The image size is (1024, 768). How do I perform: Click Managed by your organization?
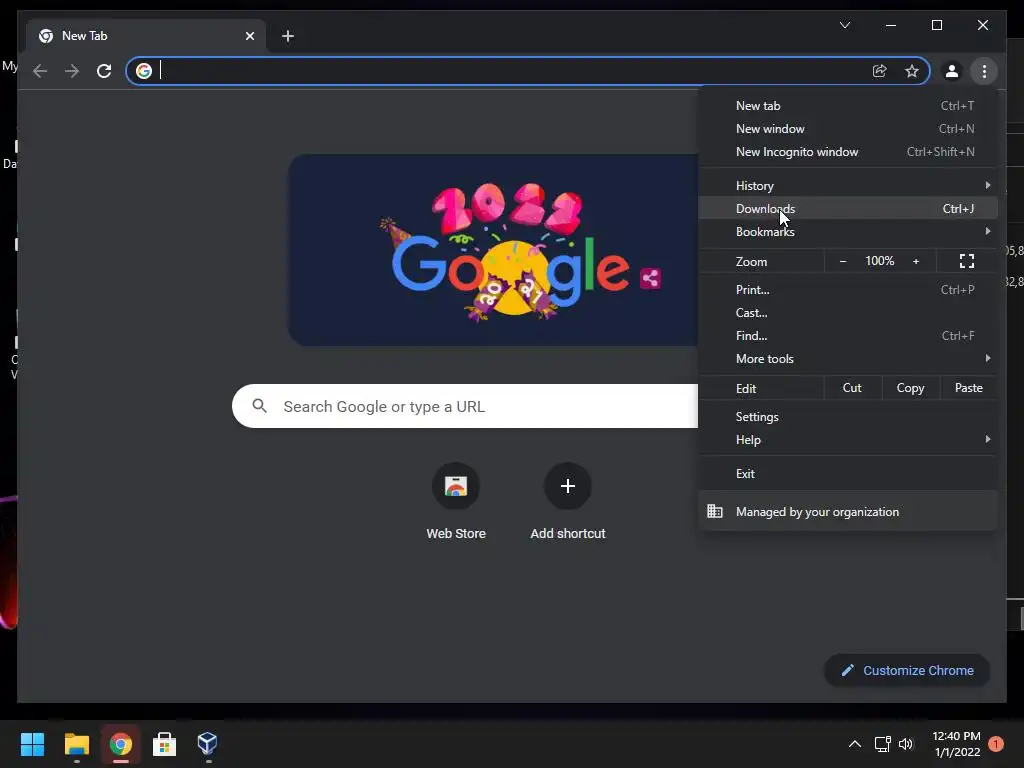pyautogui.click(x=848, y=511)
